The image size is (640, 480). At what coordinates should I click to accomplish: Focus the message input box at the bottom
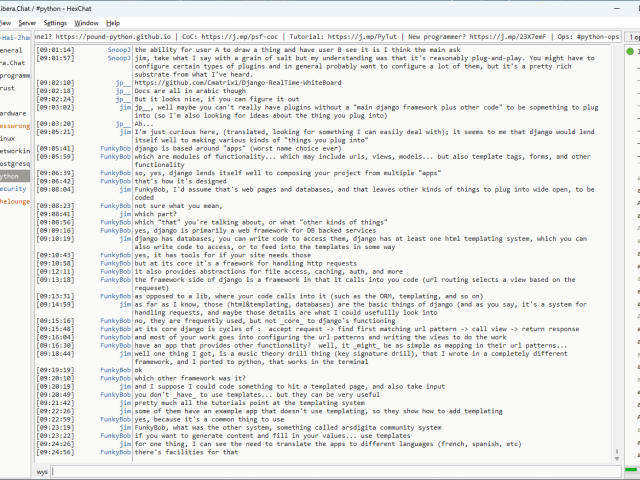pos(330,470)
